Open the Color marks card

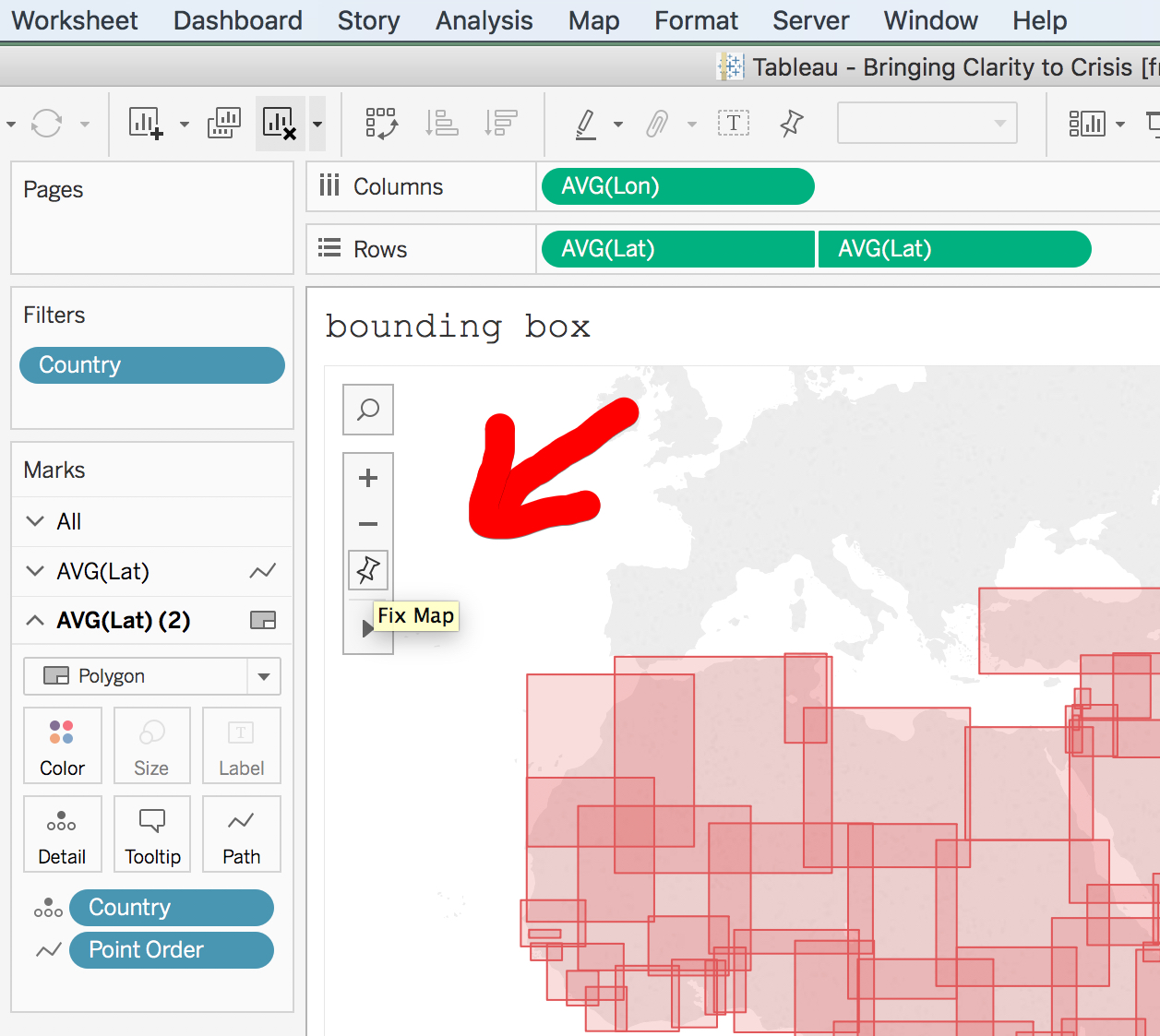[62, 745]
